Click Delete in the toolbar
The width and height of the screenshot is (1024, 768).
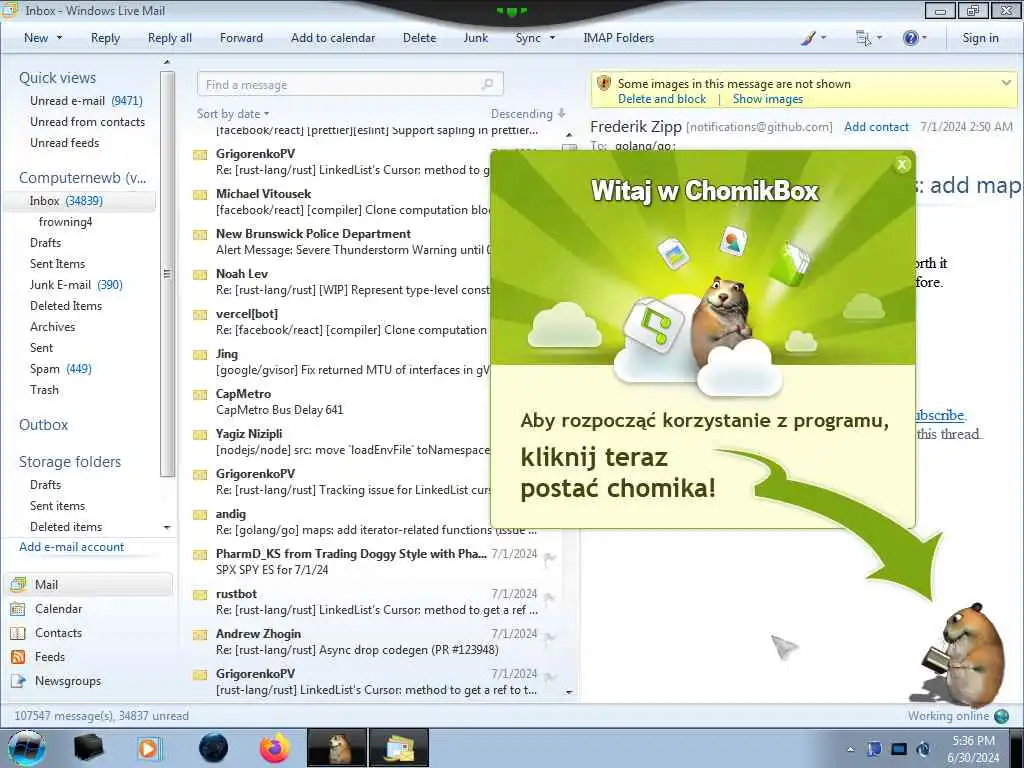pyautogui.click(x=419, y=38)
